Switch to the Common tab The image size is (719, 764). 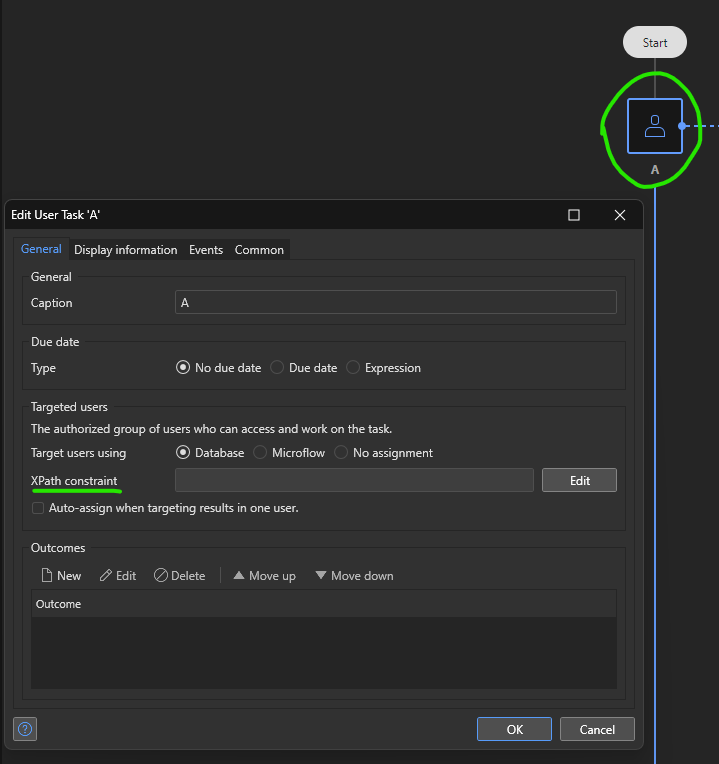(x=259, y=250)
